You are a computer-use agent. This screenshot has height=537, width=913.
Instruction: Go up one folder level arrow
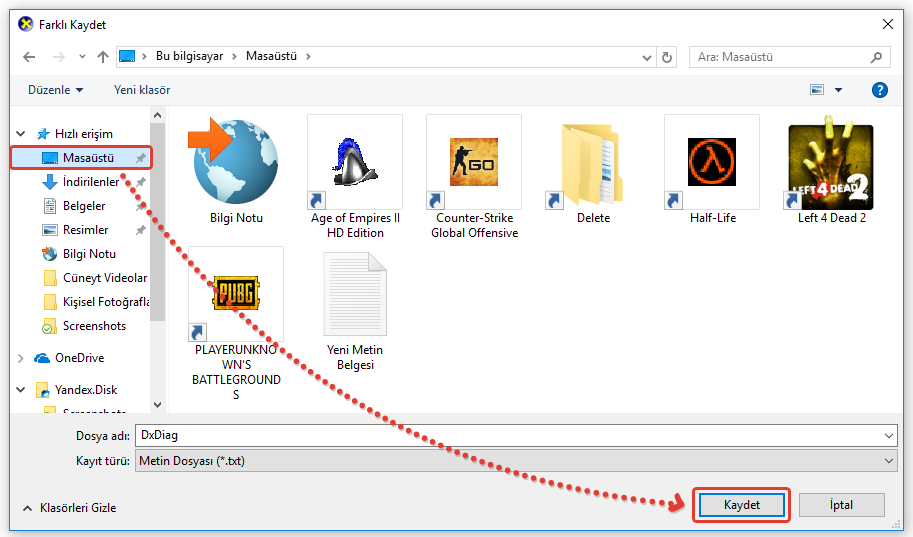point(102,57)
